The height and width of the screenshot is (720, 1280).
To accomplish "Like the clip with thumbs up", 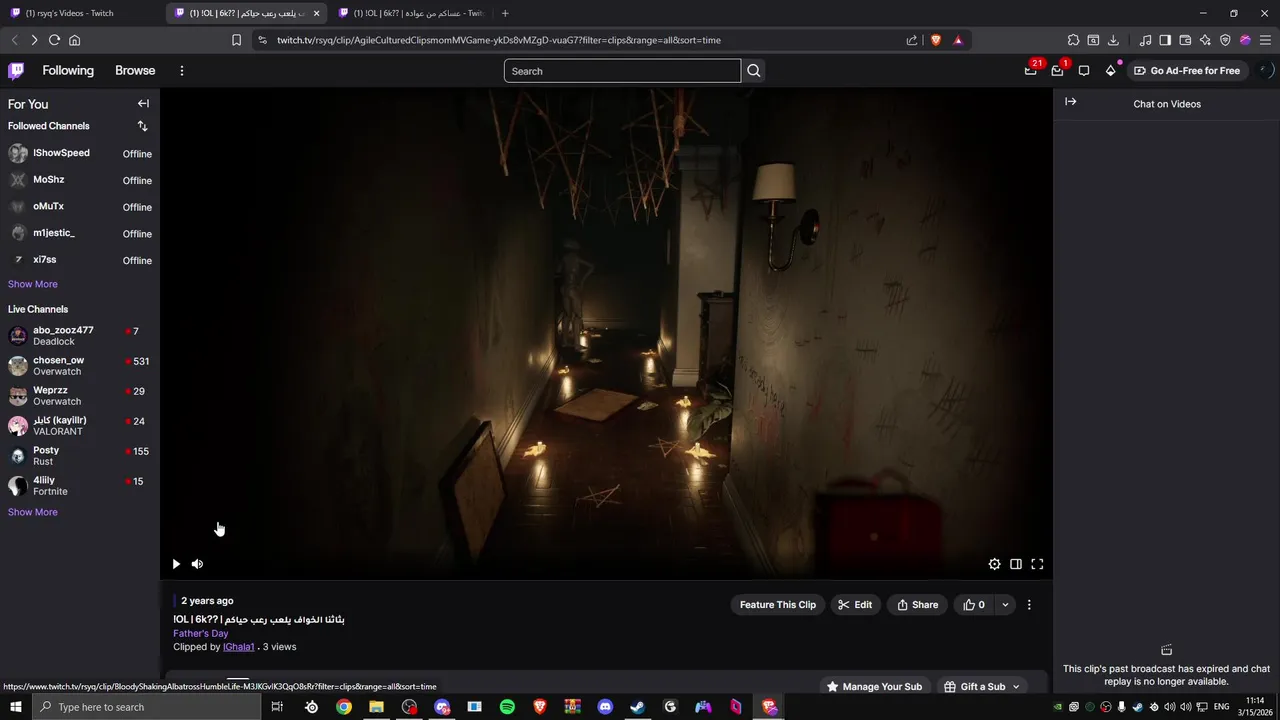I will pyautogui.click(x=974, y=605).
